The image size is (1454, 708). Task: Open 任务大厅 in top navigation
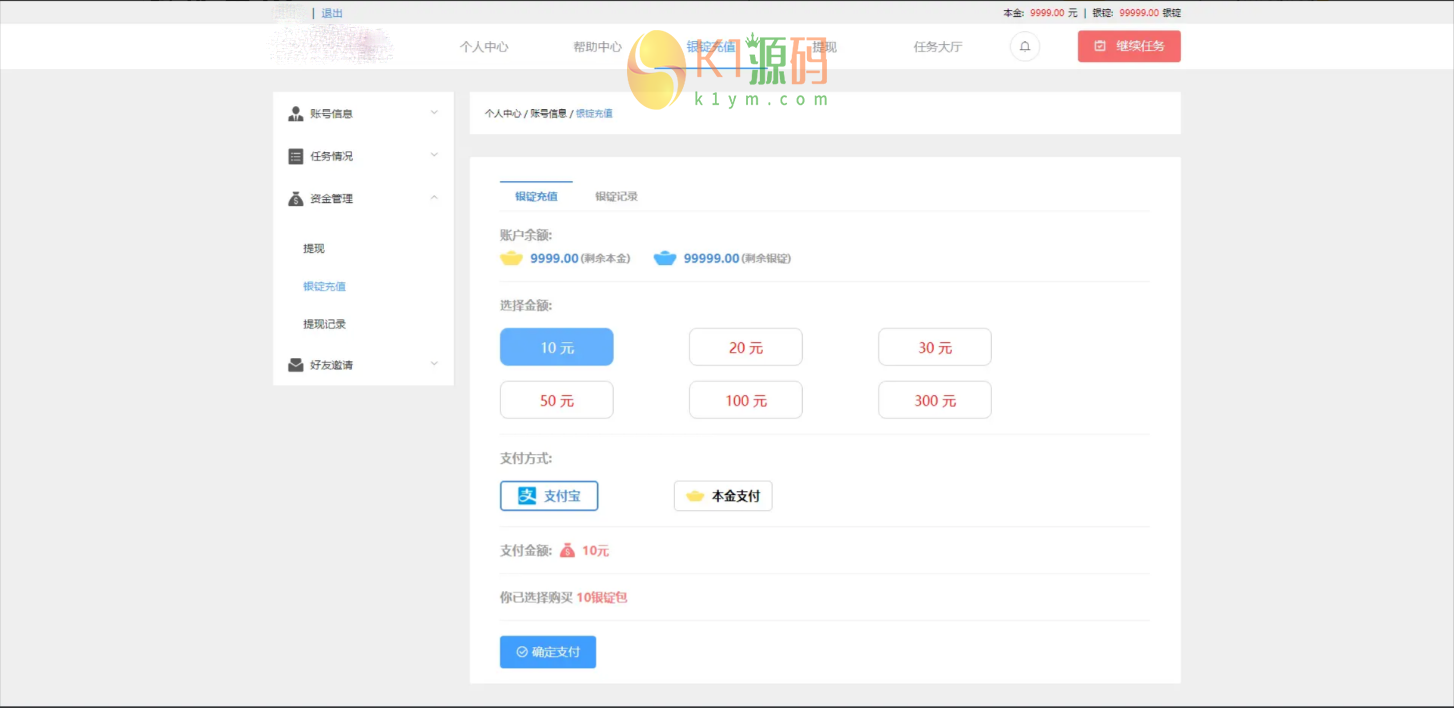coord(937,47)
